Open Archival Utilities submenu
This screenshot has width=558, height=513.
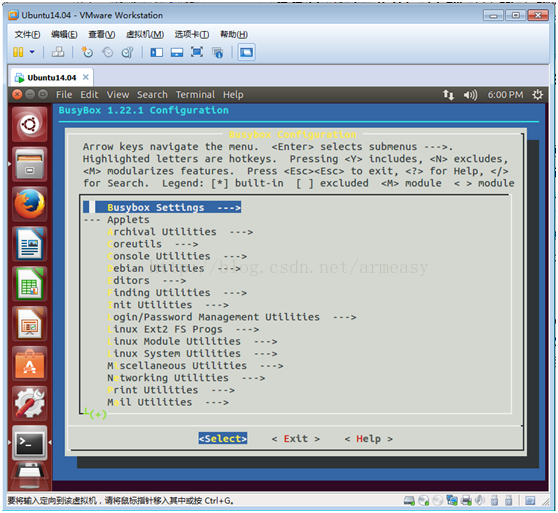coord(180,232)
